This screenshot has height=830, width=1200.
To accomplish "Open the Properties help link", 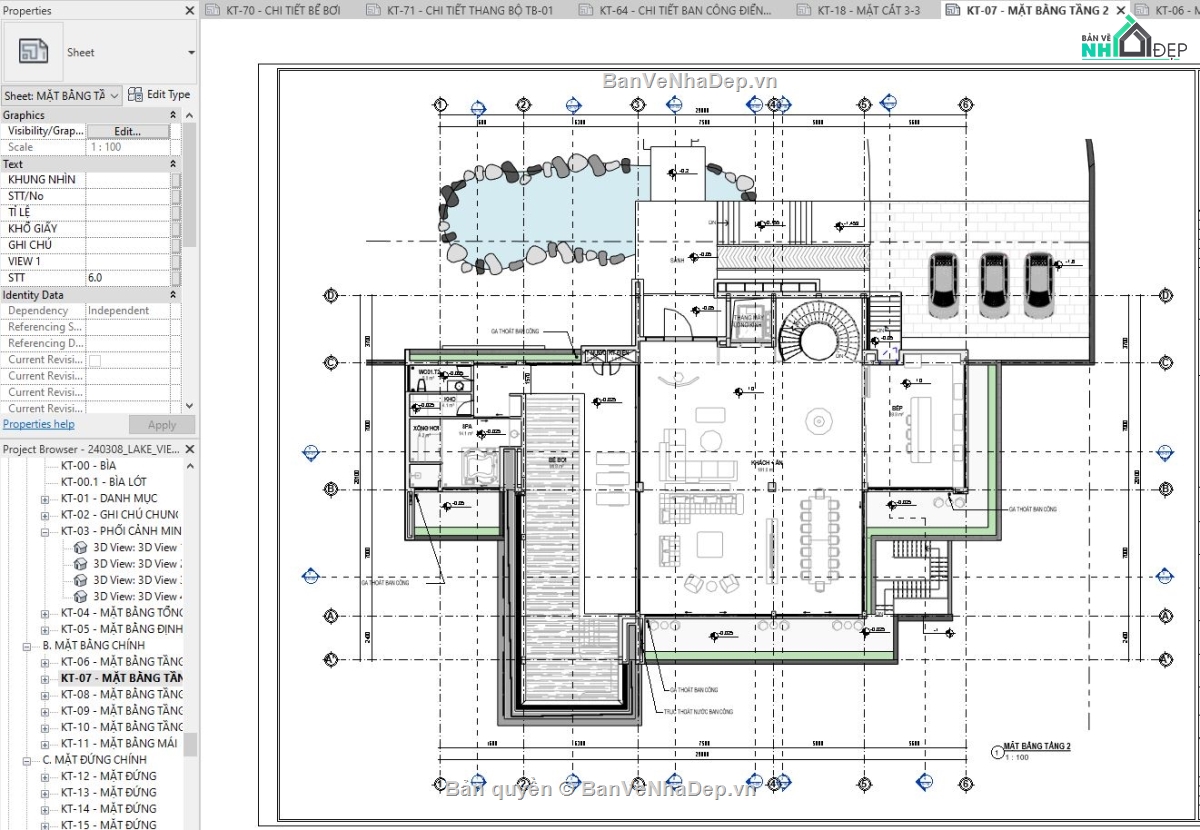I will 38,424.
